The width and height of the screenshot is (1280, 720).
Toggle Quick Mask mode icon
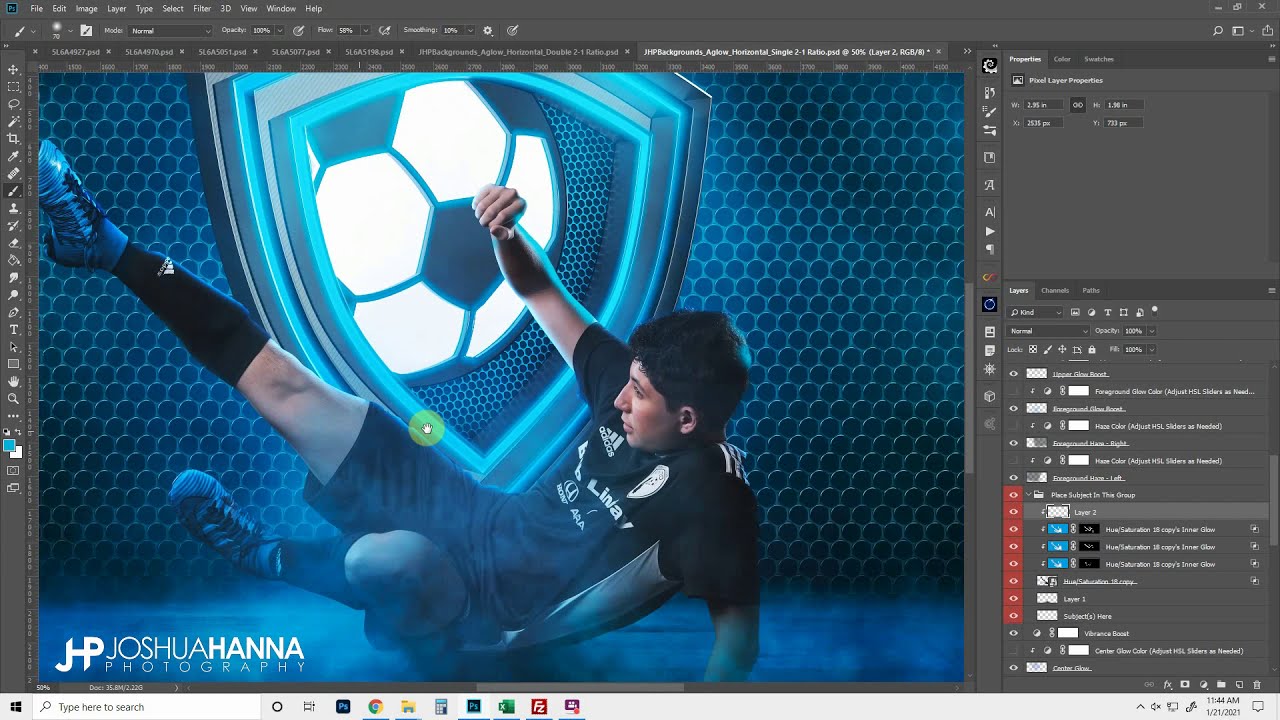pos(14,470)
